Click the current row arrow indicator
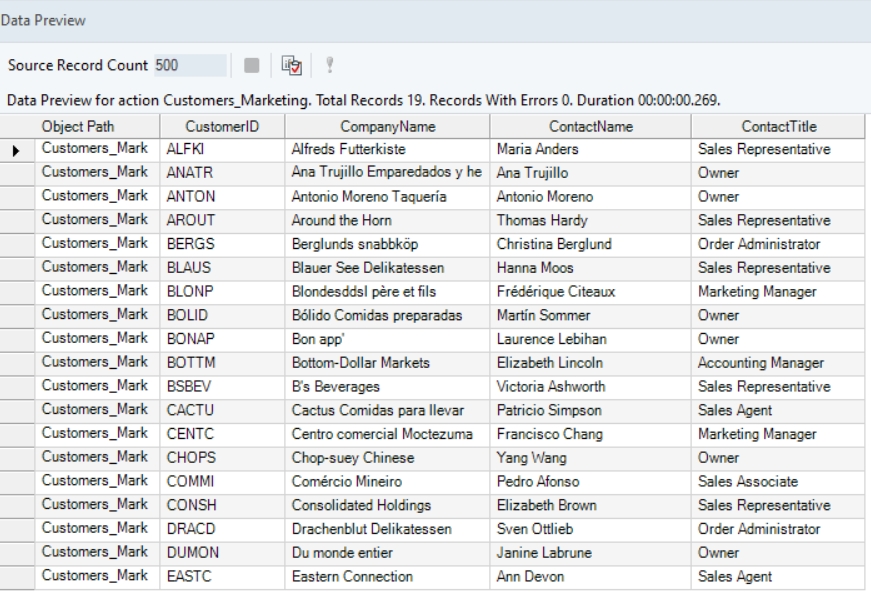 [16, 150]
